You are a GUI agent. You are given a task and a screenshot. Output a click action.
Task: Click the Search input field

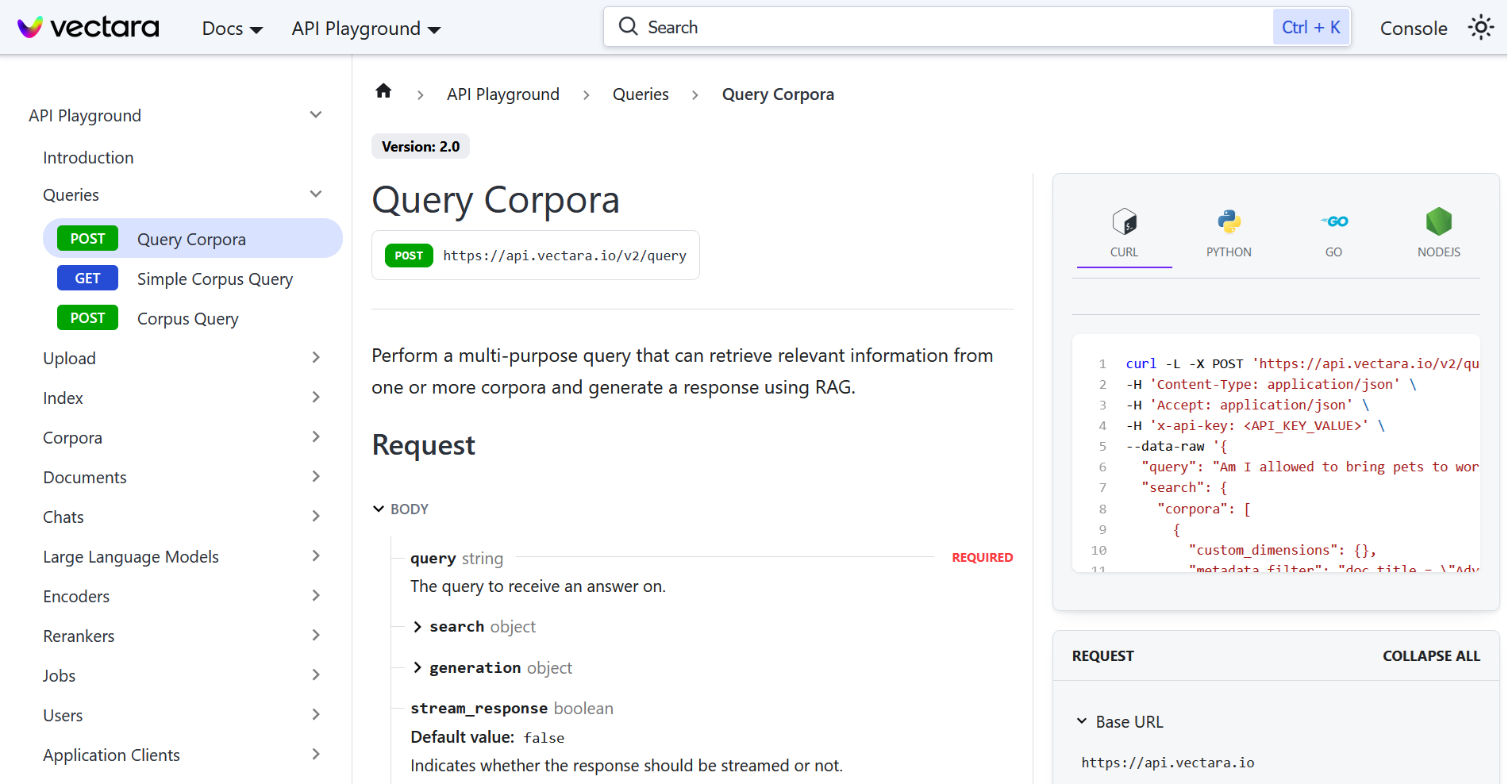[x=977, y=27]
